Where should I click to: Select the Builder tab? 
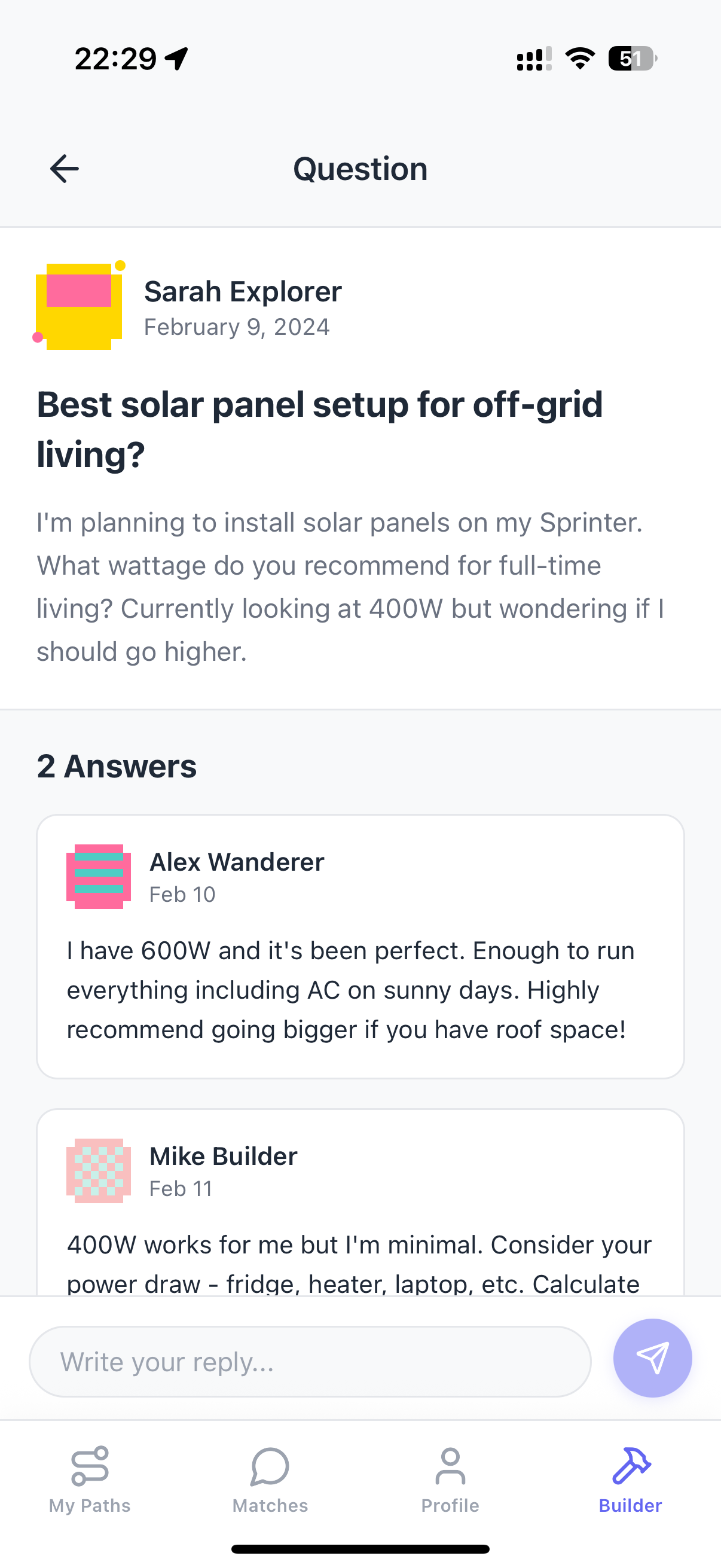click(630, 1479)
